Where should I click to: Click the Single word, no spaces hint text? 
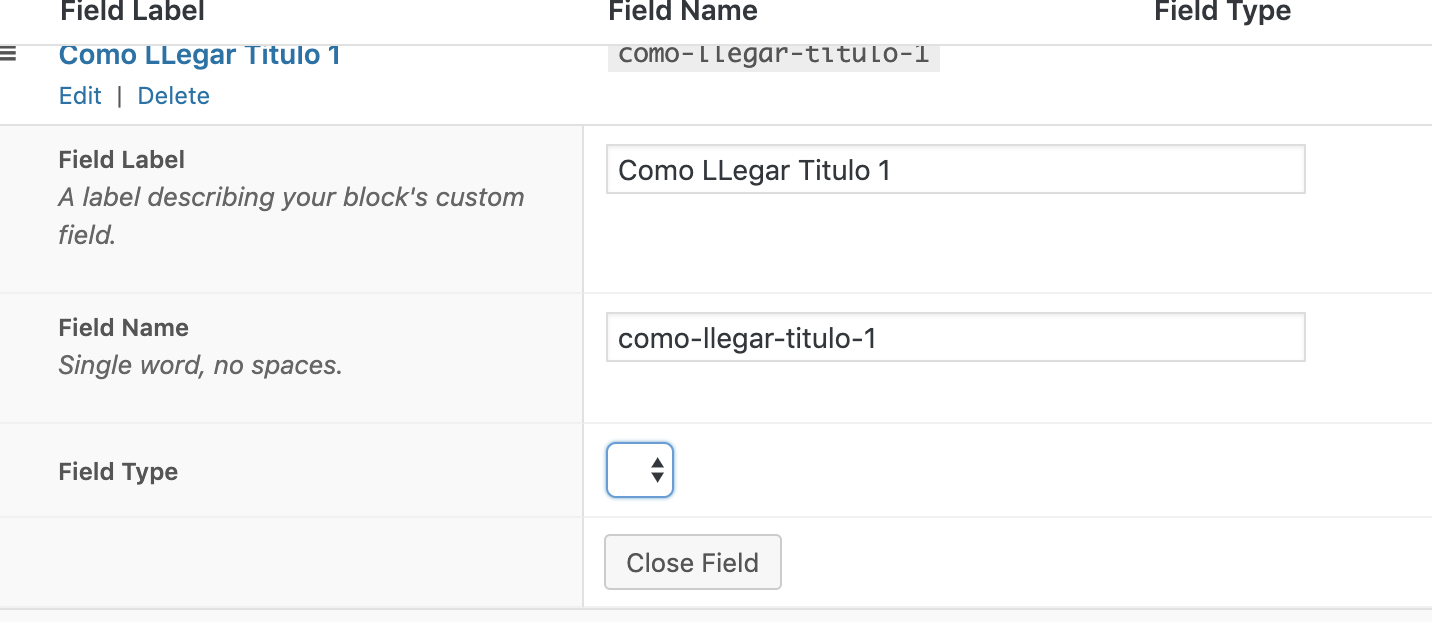click(201, 365)
